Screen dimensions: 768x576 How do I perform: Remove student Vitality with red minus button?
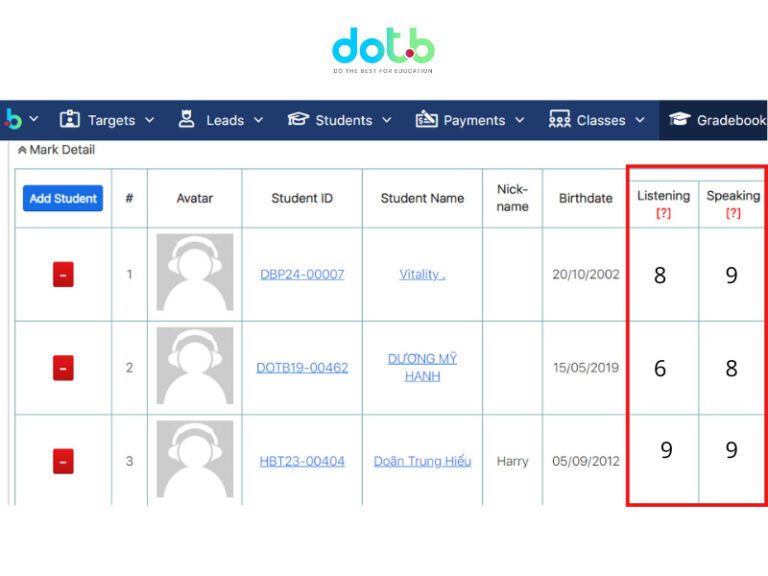click(x=63, y=274)
